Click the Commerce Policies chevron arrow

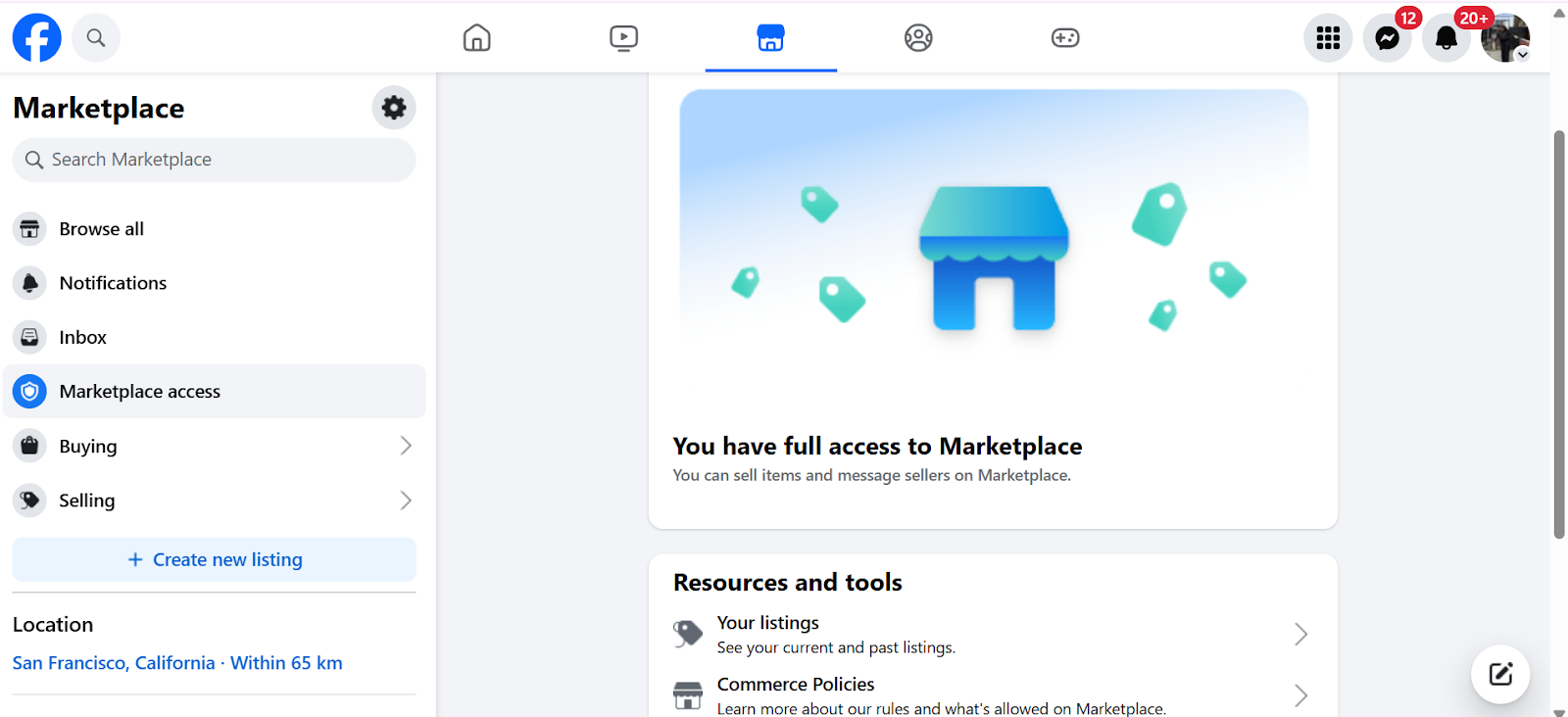tap(1300, 695)
